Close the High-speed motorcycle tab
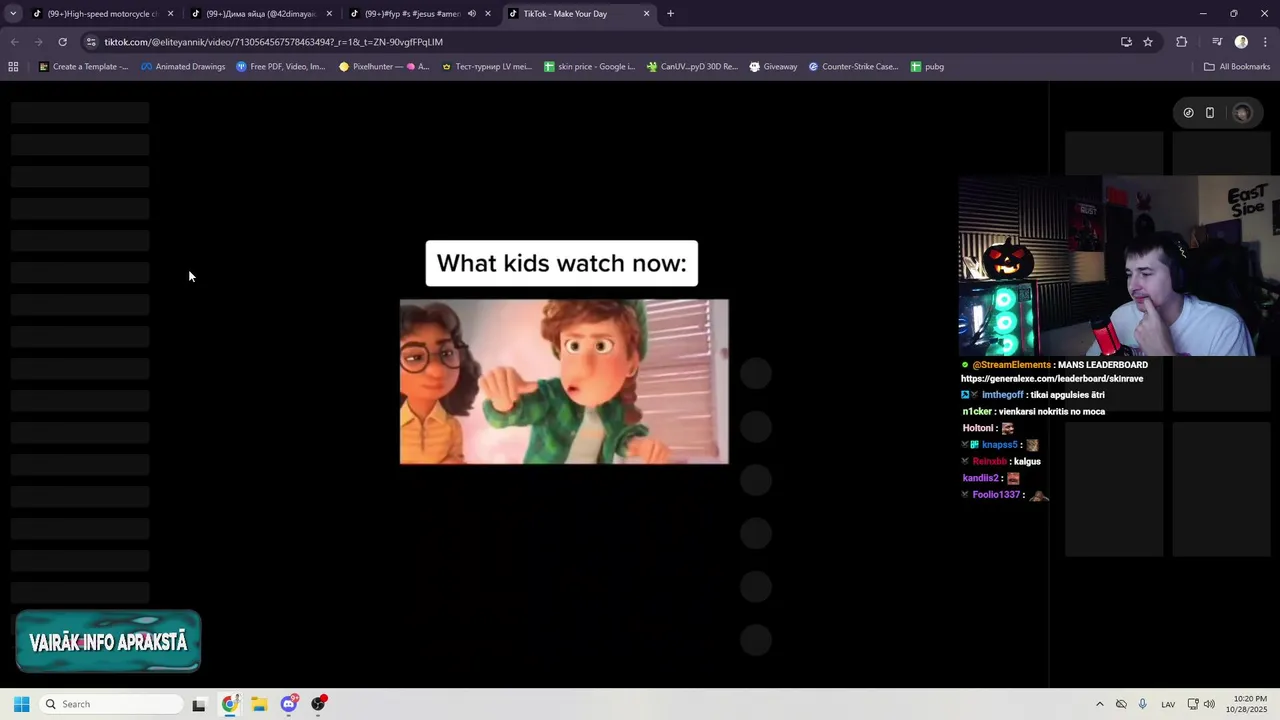The image size is (1280, 720). 170,14
